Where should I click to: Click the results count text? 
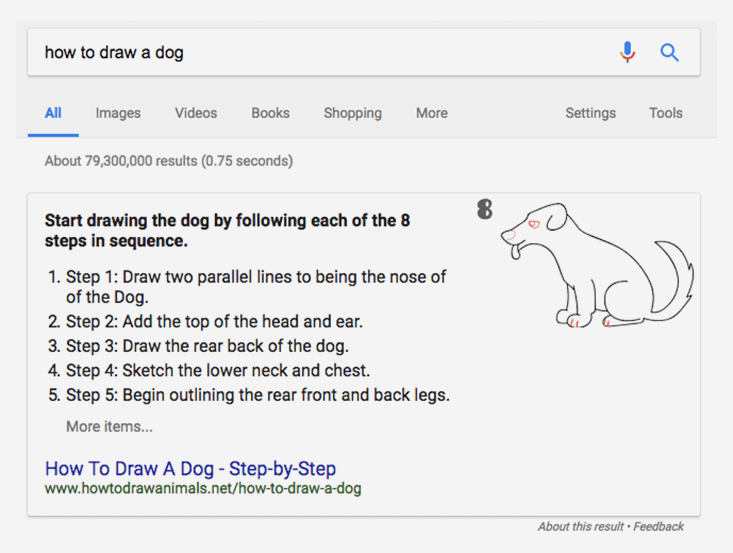tap(169, 161)
